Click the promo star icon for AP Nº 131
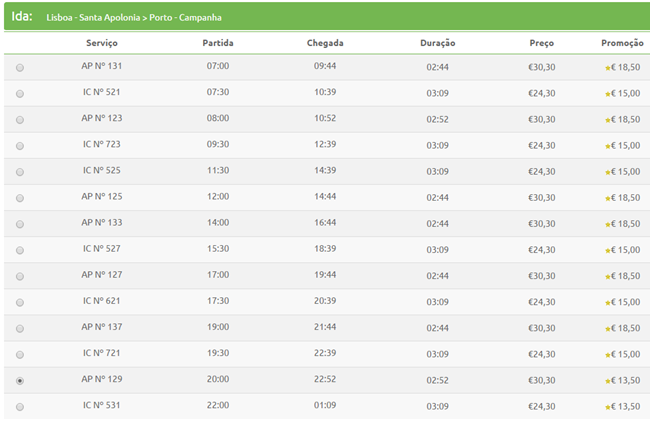Screen dimensions: 650x422 tap(608, 68)
